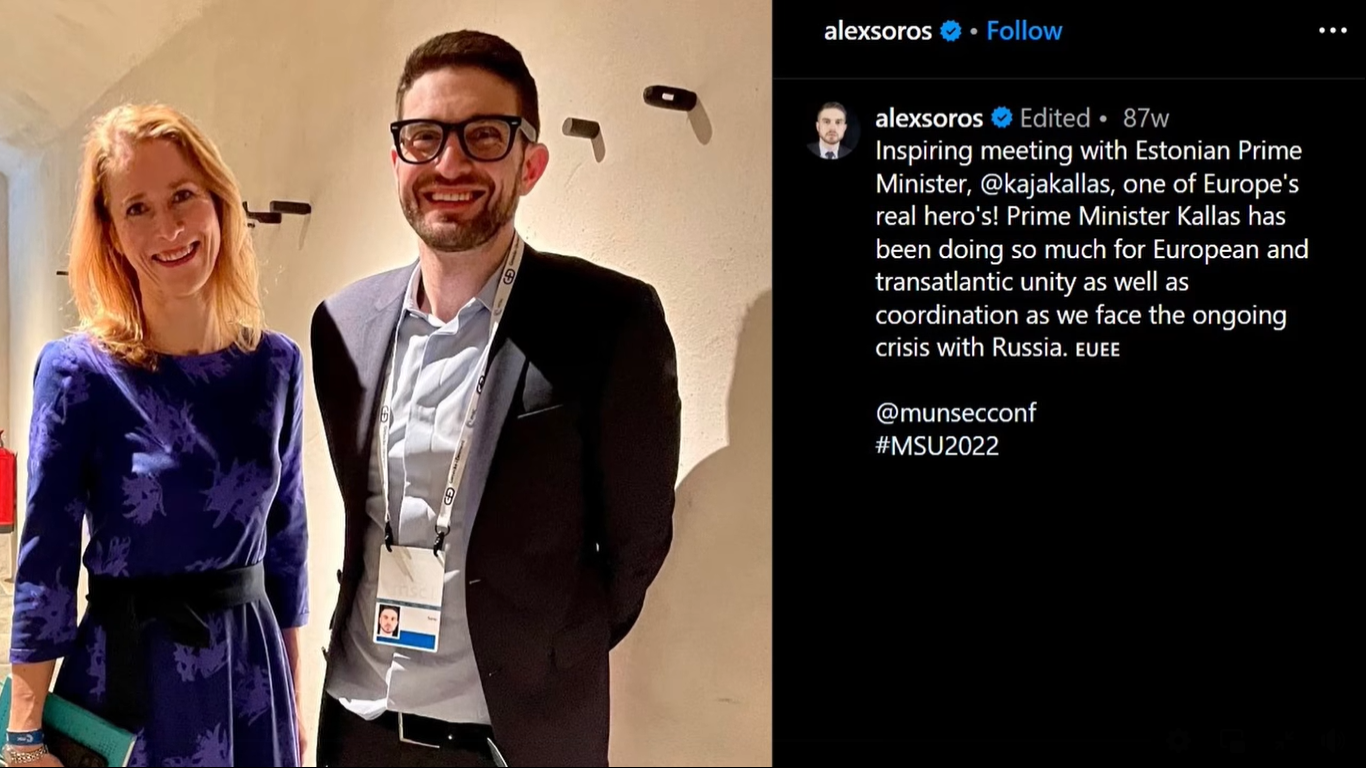Mute audio with the speaker icon
The height and width of the screenshot is (768, 1366).
pos(1333,741)
